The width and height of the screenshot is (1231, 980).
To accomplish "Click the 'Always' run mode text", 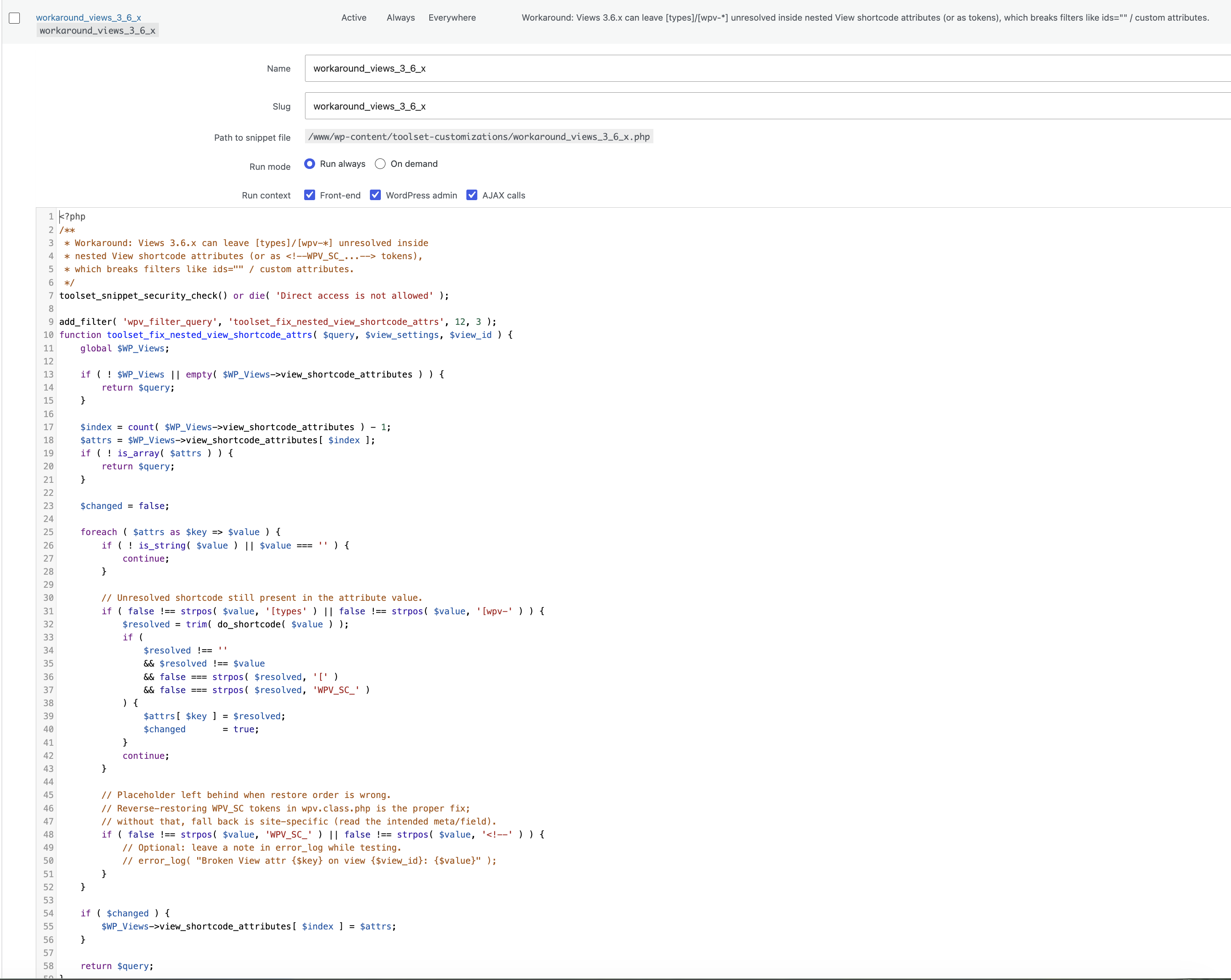I will point(401,18).
